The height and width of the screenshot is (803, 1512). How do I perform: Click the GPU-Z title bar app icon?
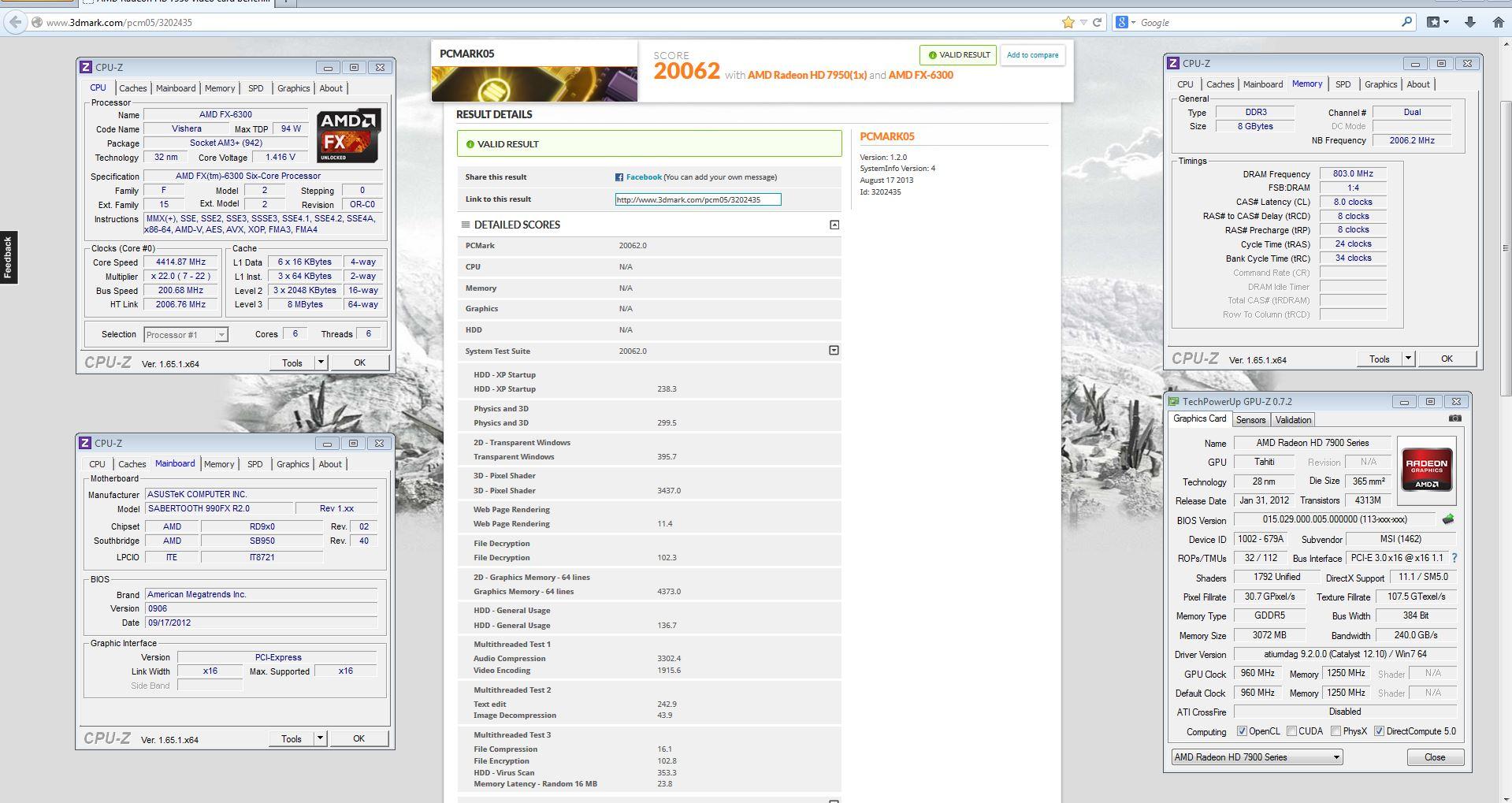point(1174,402)
